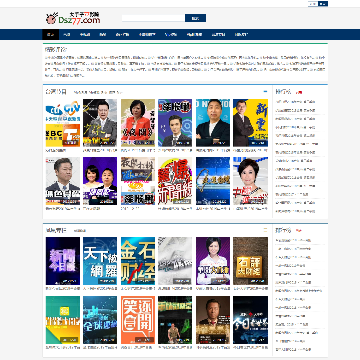This screenshot has width=360, height=360.
Task: Click the Dsz77.com site logo
Action: tap(73, 18)
